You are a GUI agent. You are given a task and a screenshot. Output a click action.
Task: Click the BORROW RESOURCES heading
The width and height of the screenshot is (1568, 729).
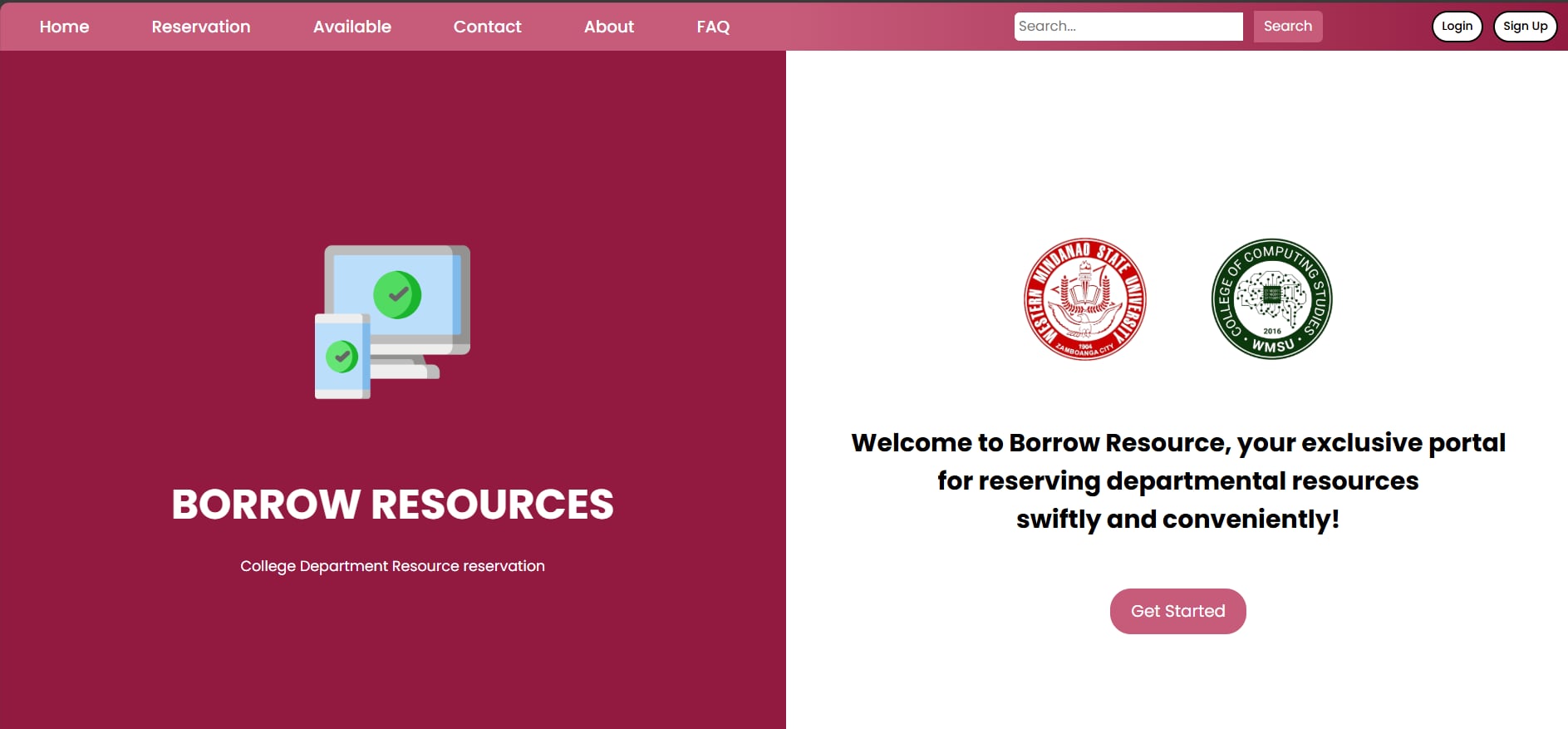tap(392, 504)
